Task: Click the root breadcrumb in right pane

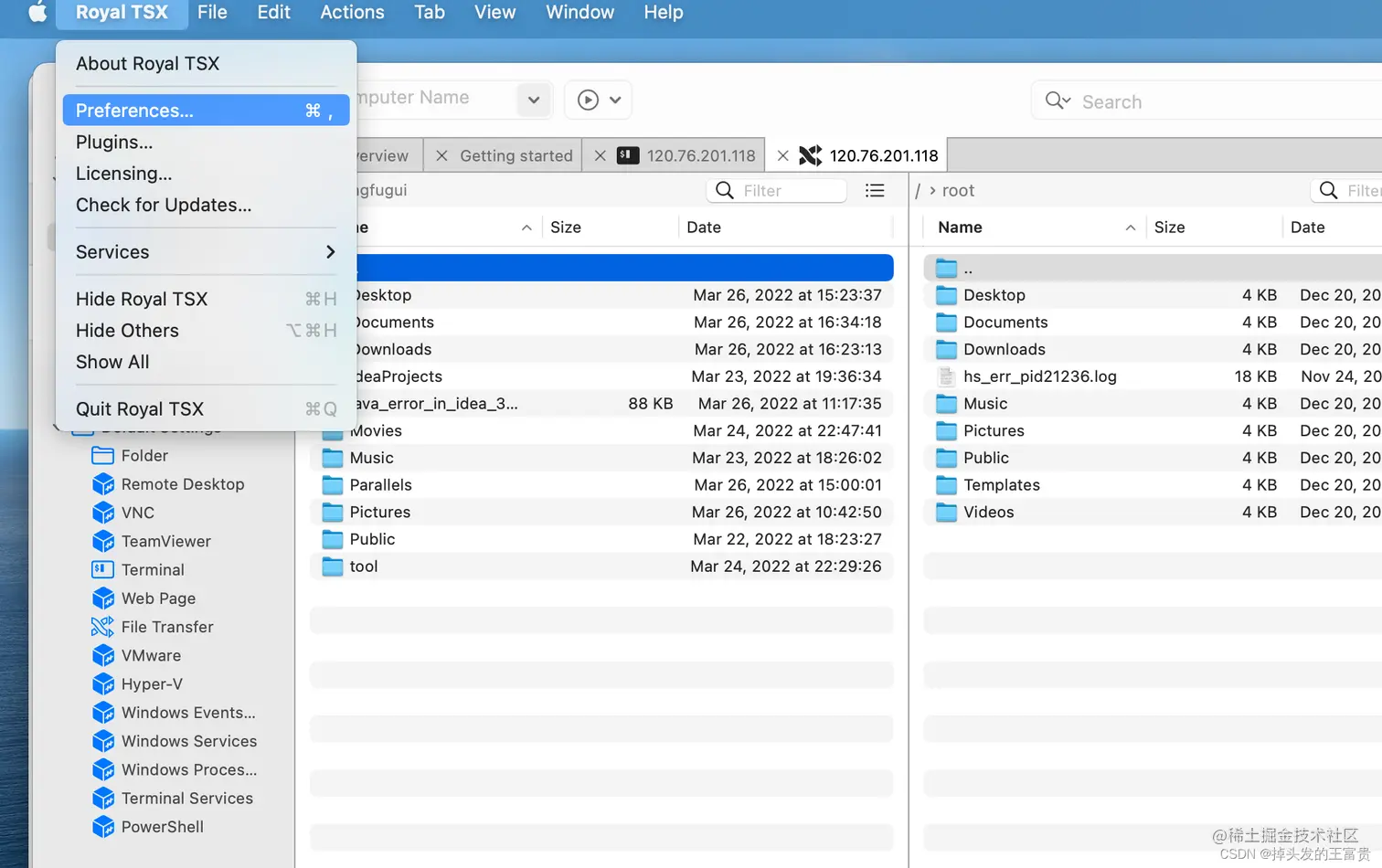Action: 958,190
